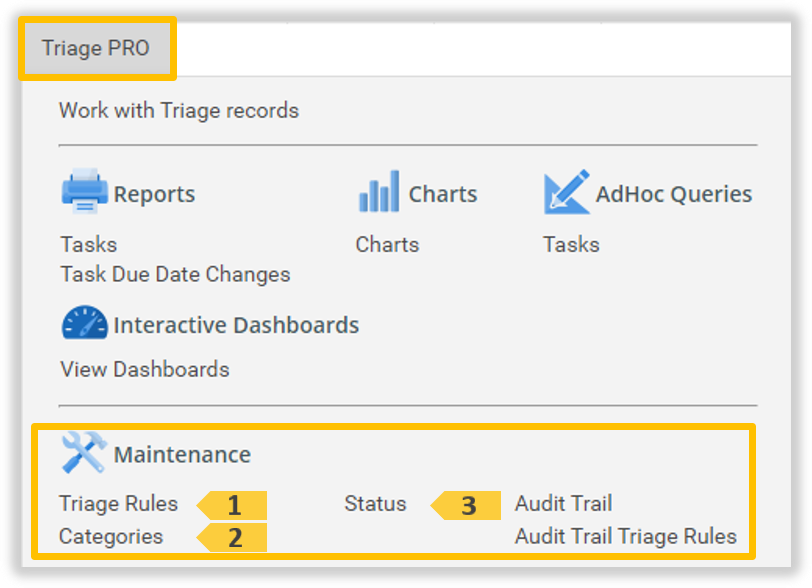
Task: Switch to the Triage PRO tab
Action: coord(96,49)
